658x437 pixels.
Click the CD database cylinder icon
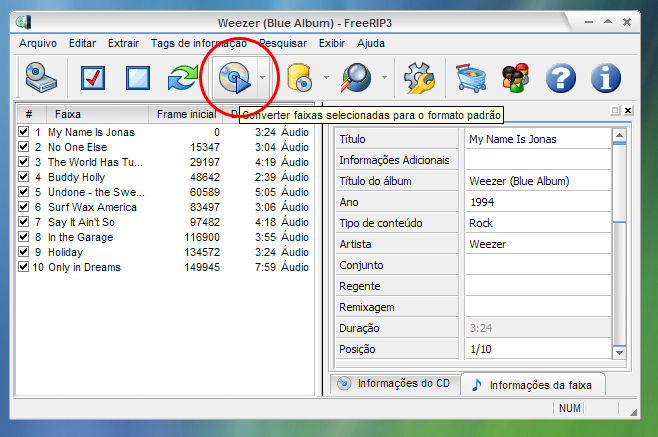[x=300, y=78]
